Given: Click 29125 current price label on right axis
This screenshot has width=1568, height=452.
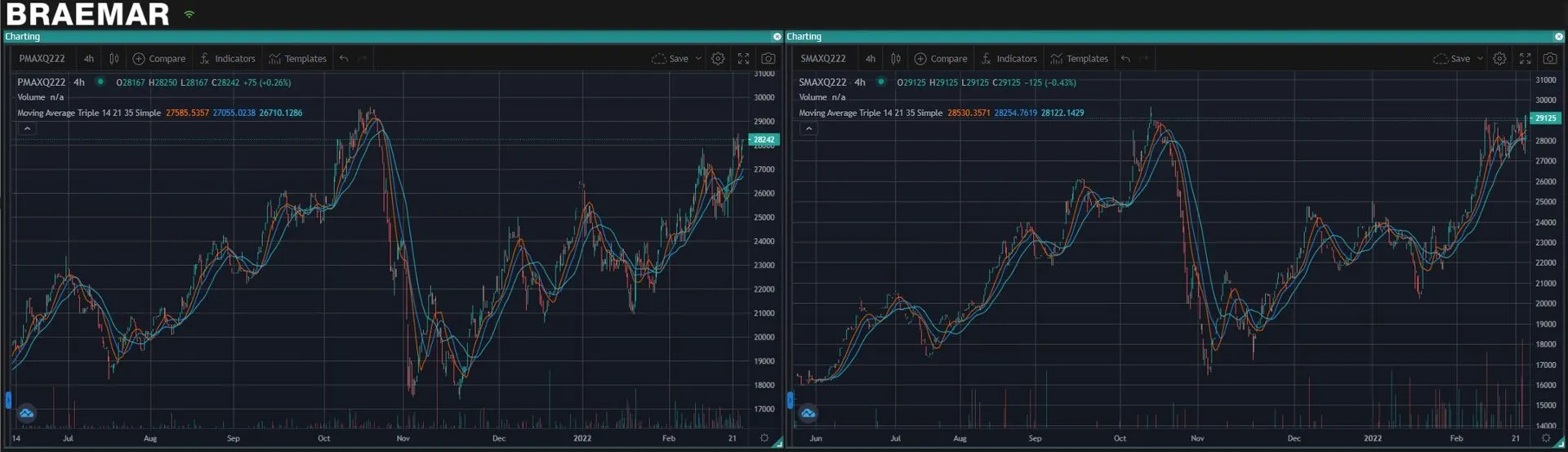Looking at the screenshot, I should click(1545, 119).
